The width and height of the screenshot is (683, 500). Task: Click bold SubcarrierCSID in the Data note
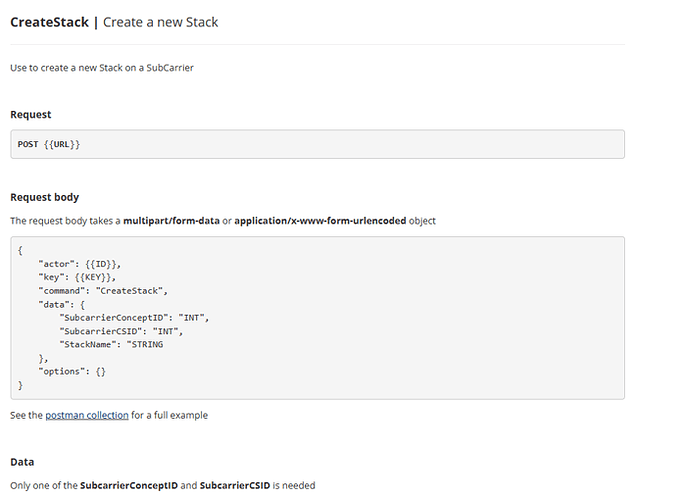click(235, 486)
